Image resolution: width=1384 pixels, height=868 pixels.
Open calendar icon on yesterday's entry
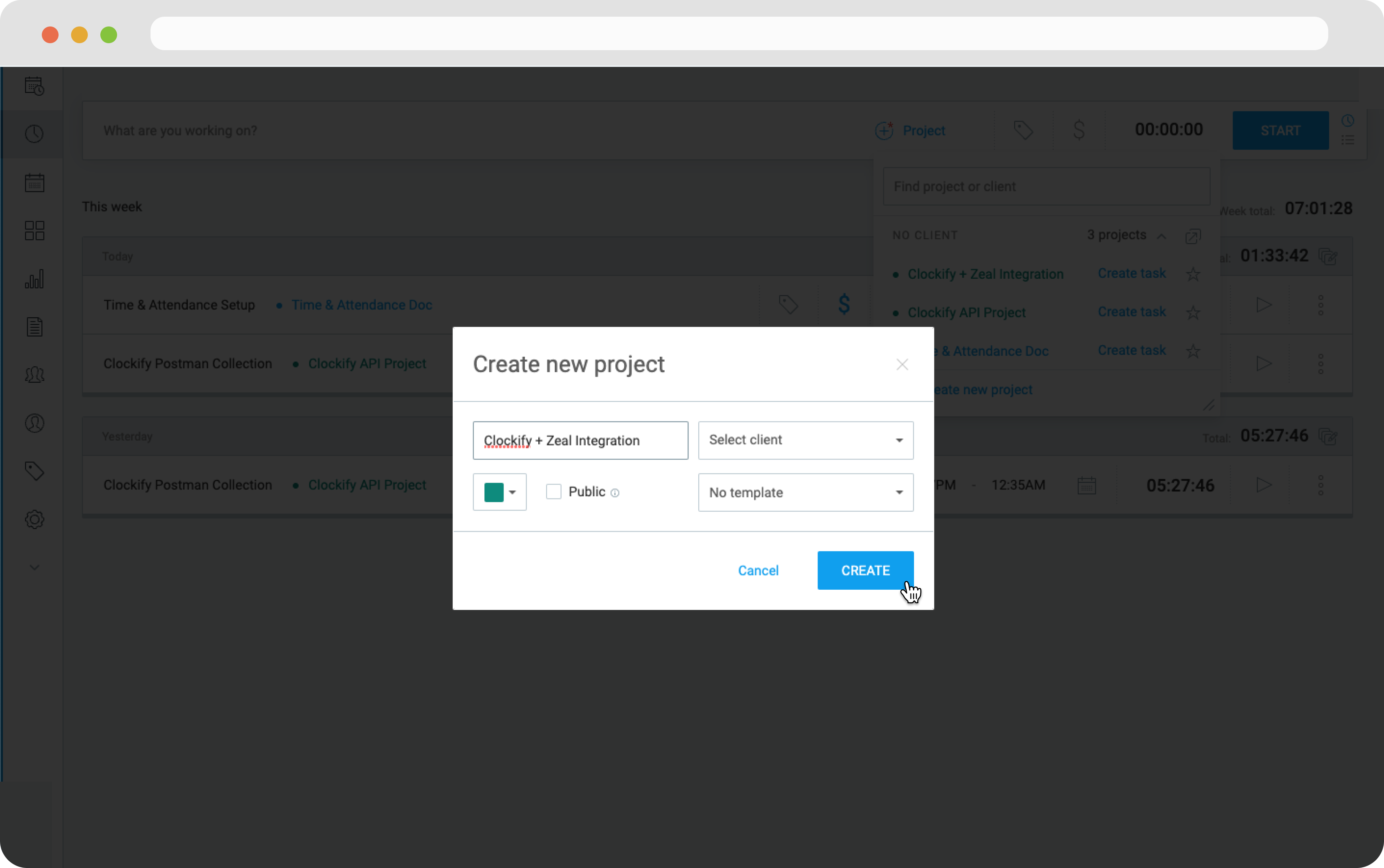click(1086, 485)
